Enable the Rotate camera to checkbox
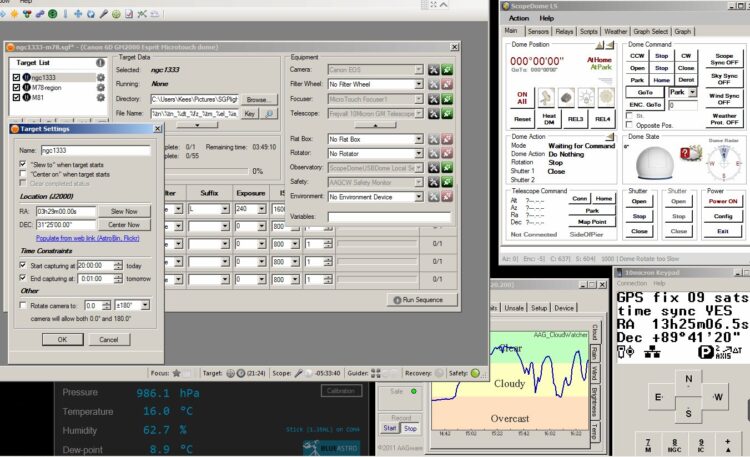750x457 pixels. tap(22, 305)
